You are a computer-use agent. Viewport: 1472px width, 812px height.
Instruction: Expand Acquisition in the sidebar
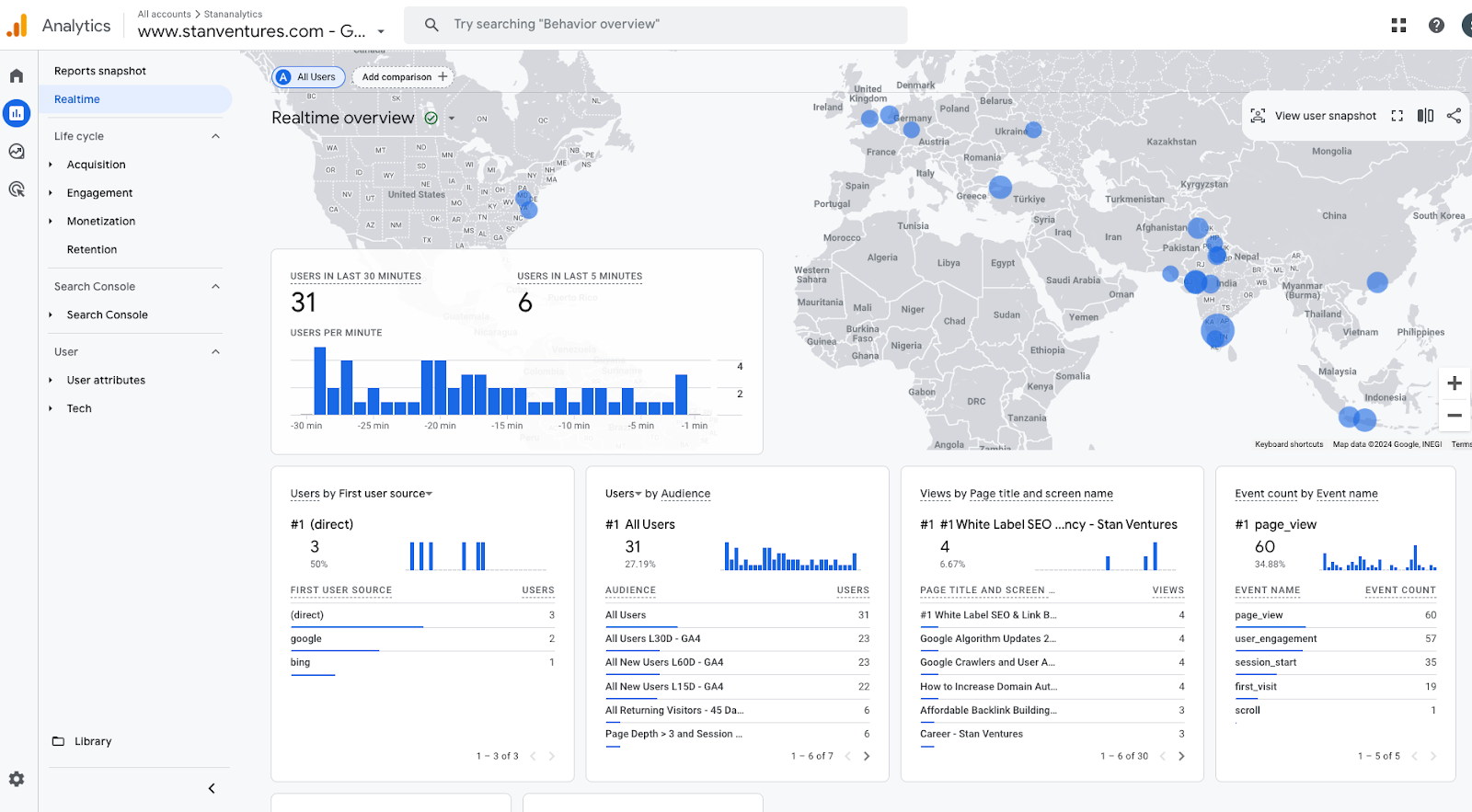[x=51, y=165]
